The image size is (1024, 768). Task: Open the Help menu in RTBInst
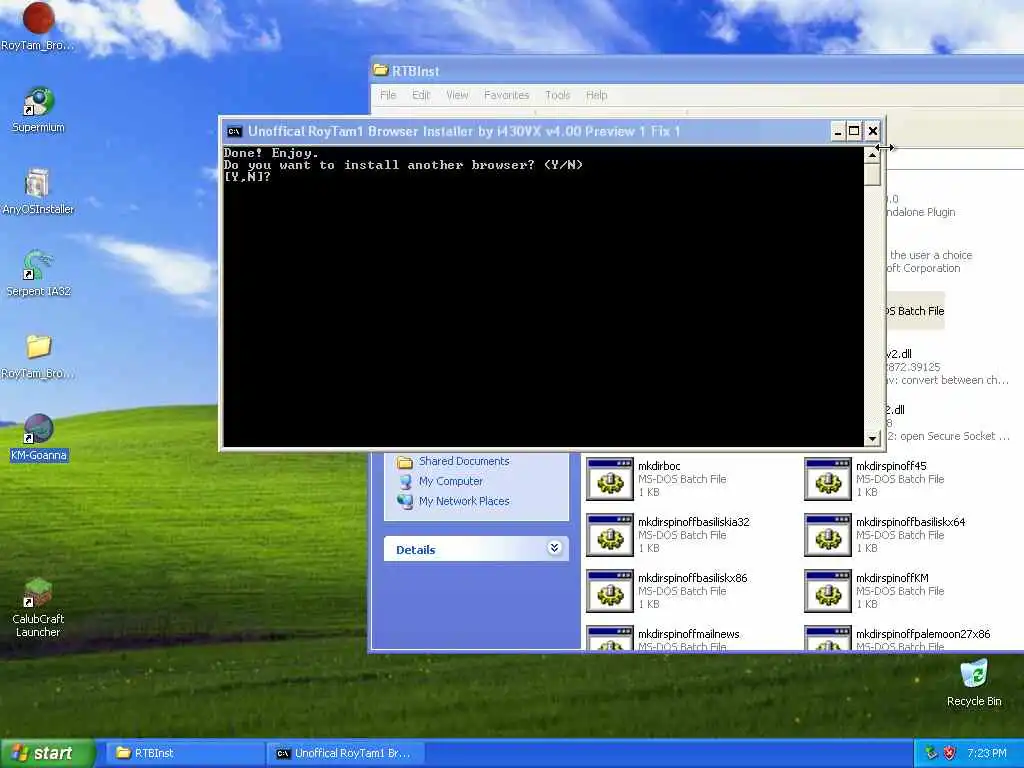click(x=597, y=95)
